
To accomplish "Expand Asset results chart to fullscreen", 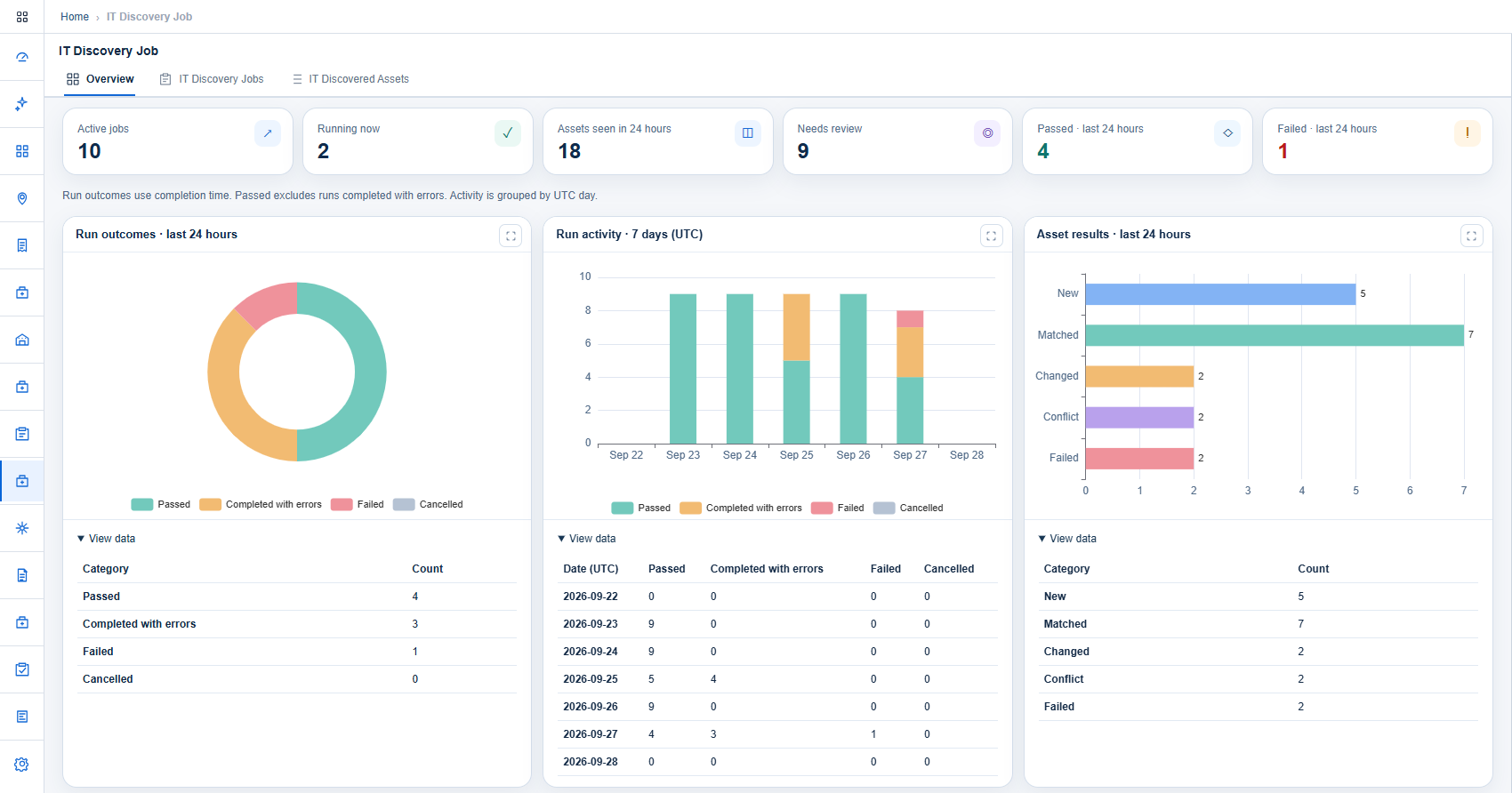I will (1472, 236).
